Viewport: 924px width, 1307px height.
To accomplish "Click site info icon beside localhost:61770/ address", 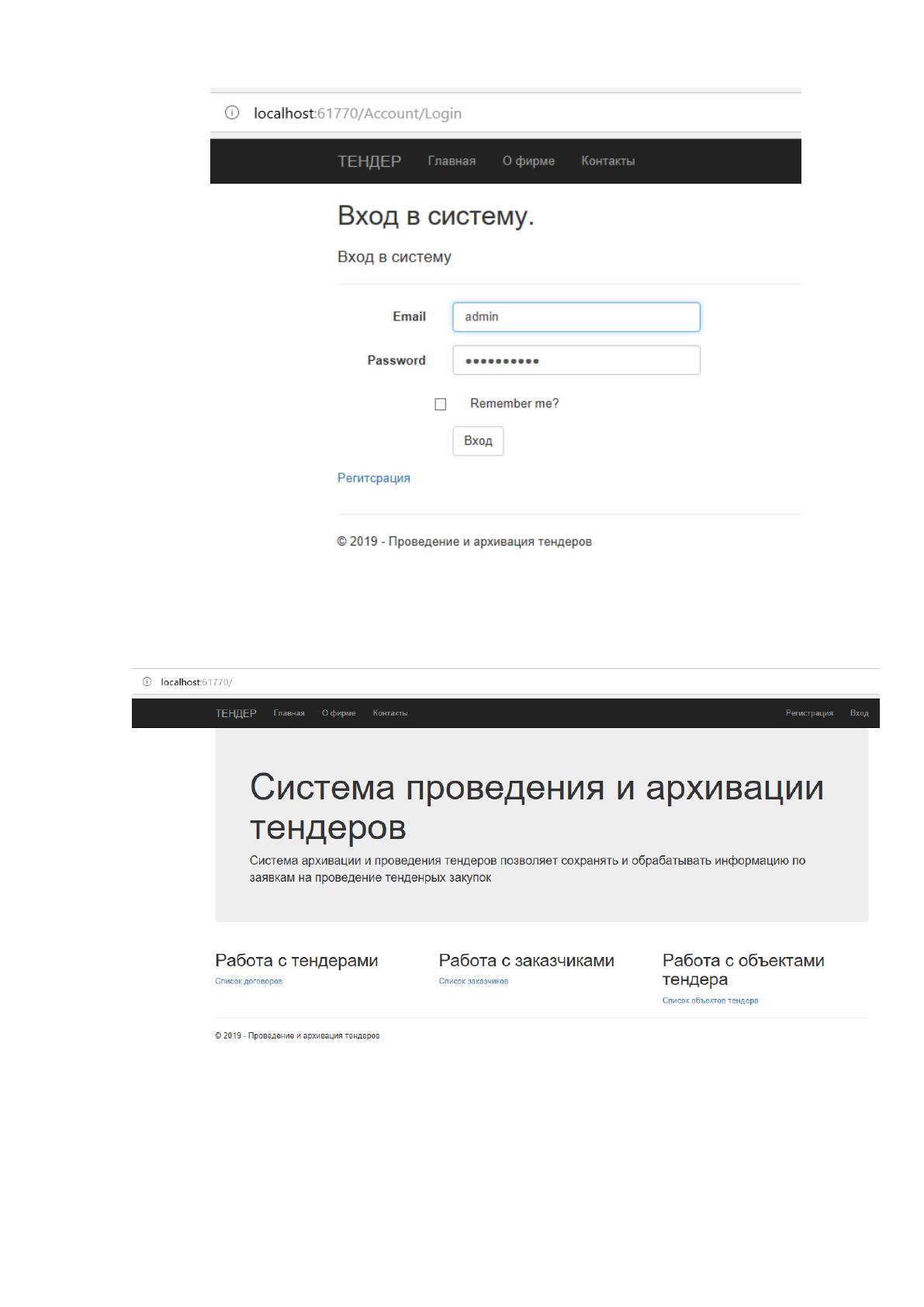I will 147,682.
